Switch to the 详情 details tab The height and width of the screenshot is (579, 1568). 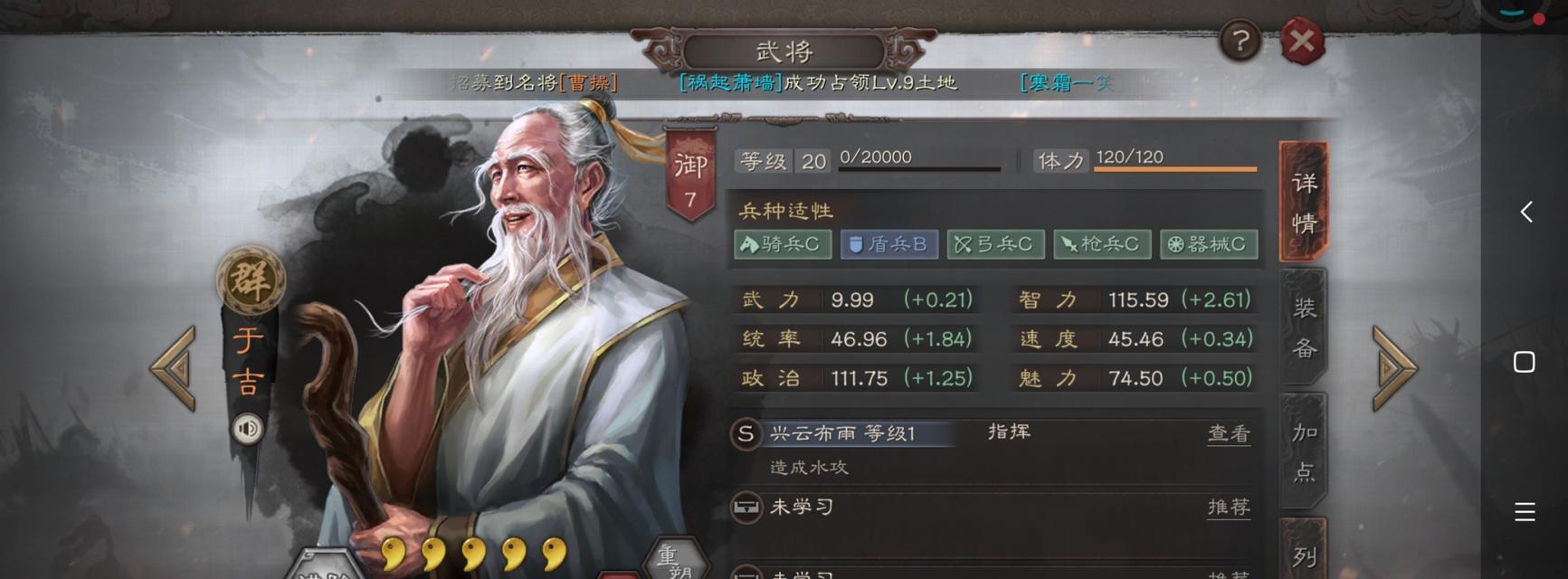pos(1304,203)
